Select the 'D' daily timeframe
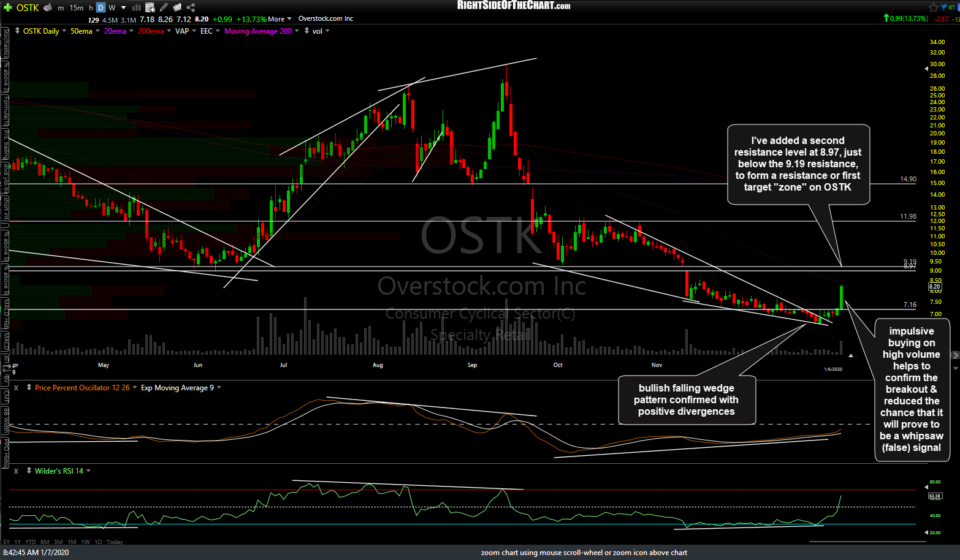This screenshot has height=560, width=960. [x=101, y=8]
